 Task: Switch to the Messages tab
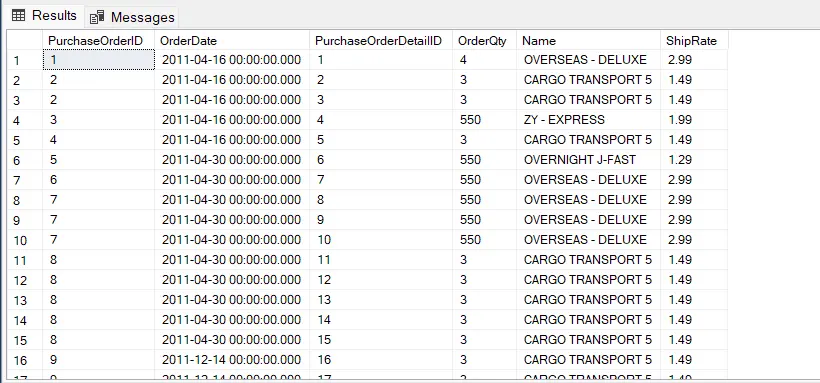[132, 17]
